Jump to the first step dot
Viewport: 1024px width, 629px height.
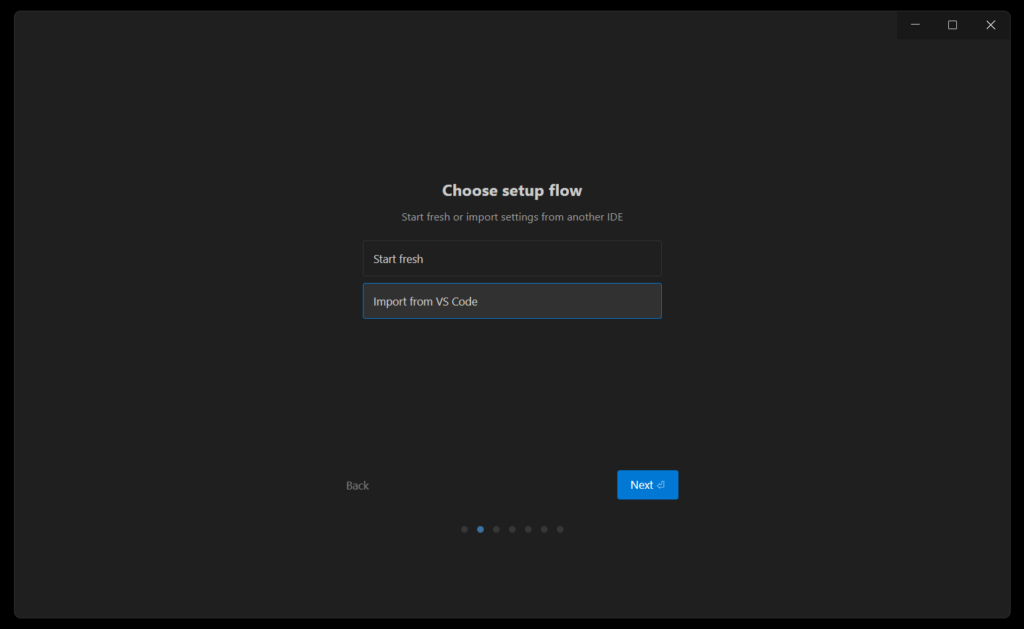click(464, 529)
